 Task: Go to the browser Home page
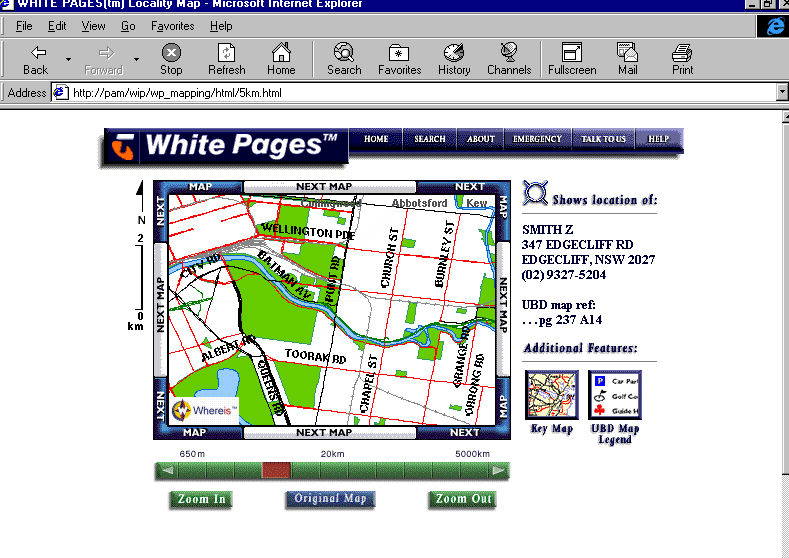pyautogui.click(x=281, y=59)
